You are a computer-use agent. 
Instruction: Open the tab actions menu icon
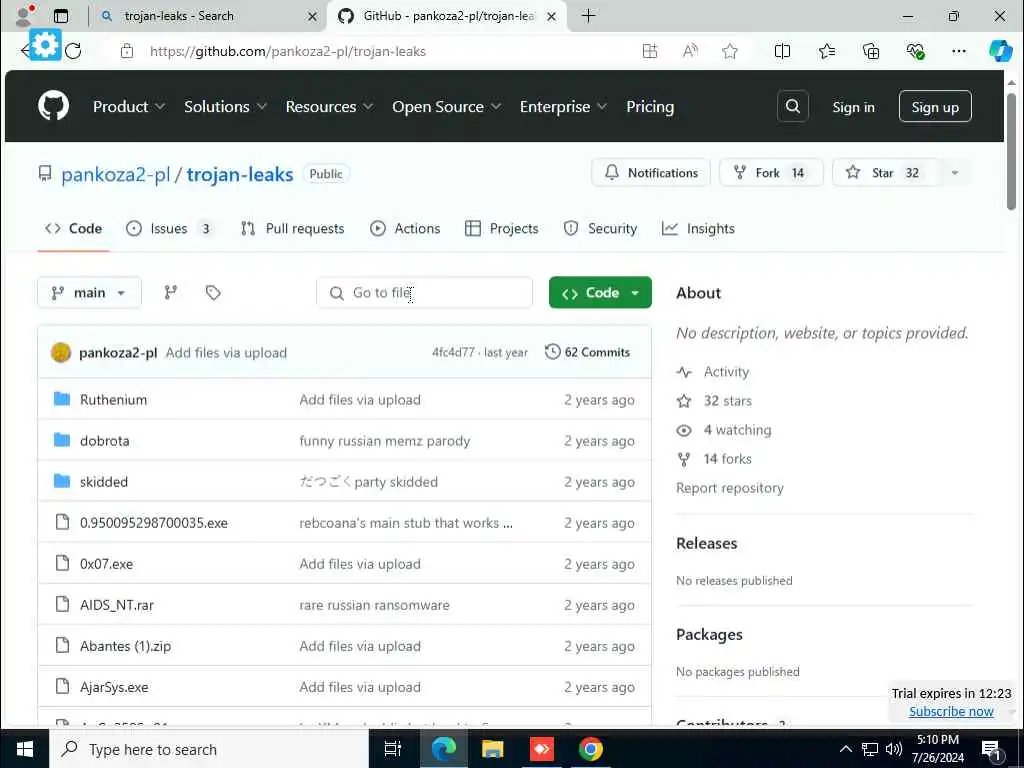[x=61, y=16]
